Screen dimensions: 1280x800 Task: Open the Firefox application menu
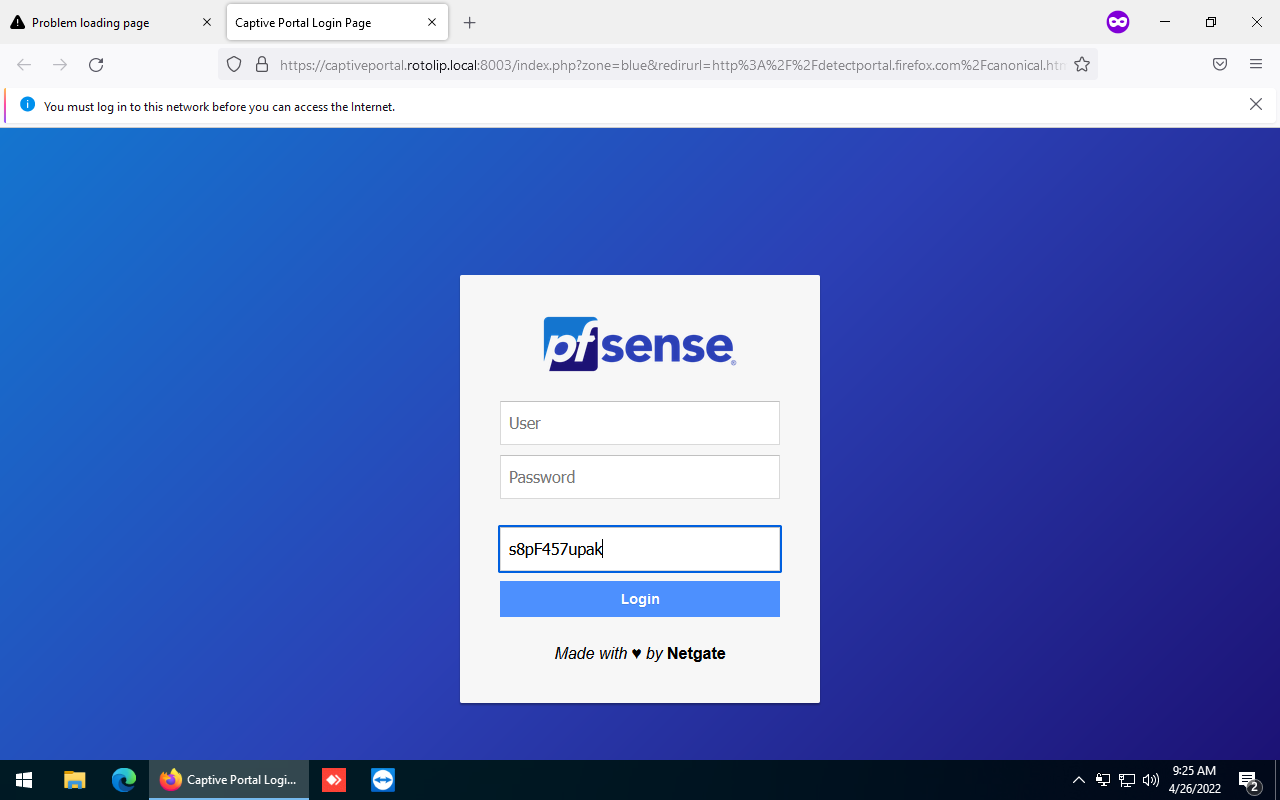[x=1255, y=64]
